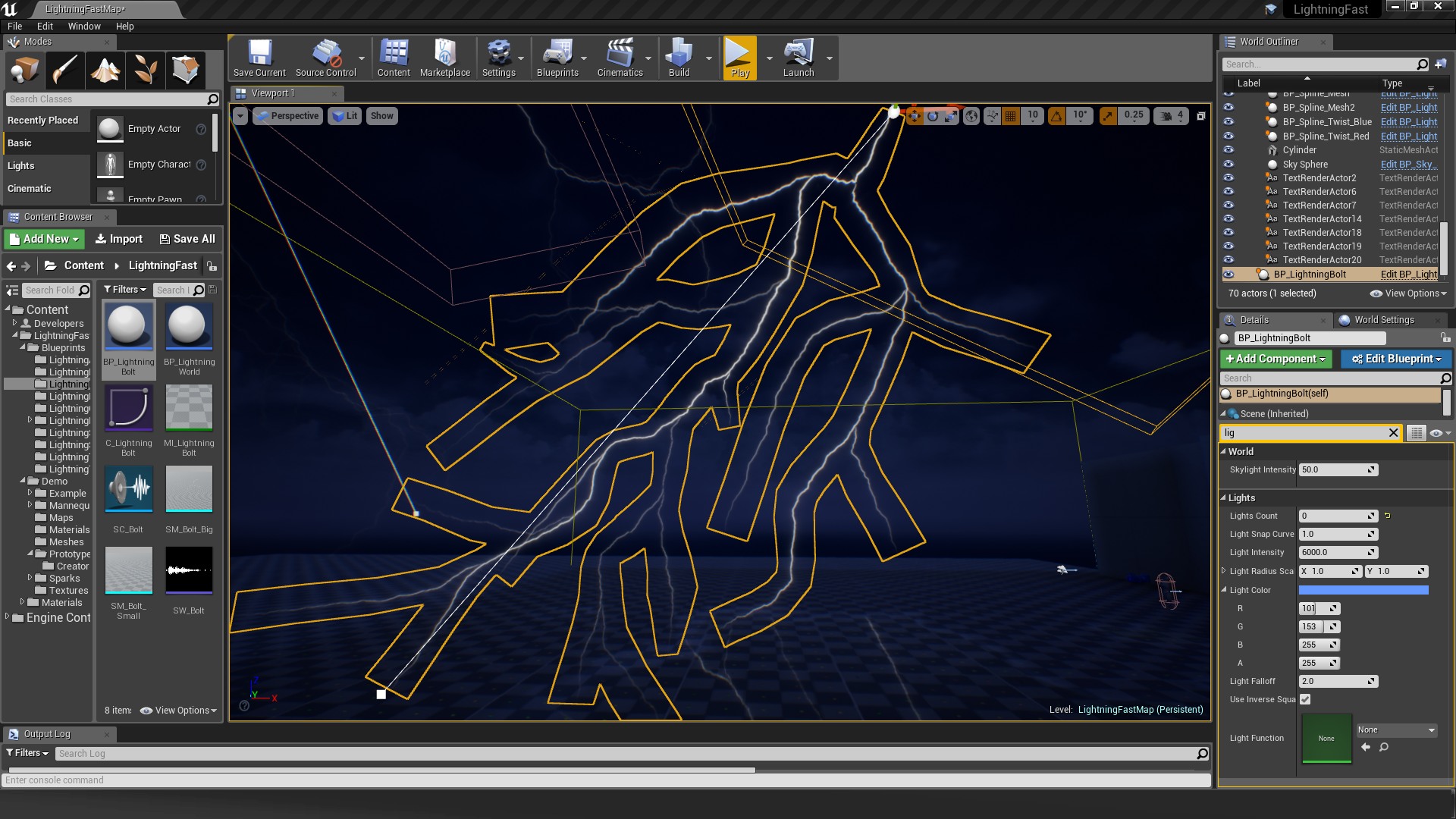Open the Marketplace toolbar icon
The width and height of the screenshot is (1456, 819).
click(445, 58)
